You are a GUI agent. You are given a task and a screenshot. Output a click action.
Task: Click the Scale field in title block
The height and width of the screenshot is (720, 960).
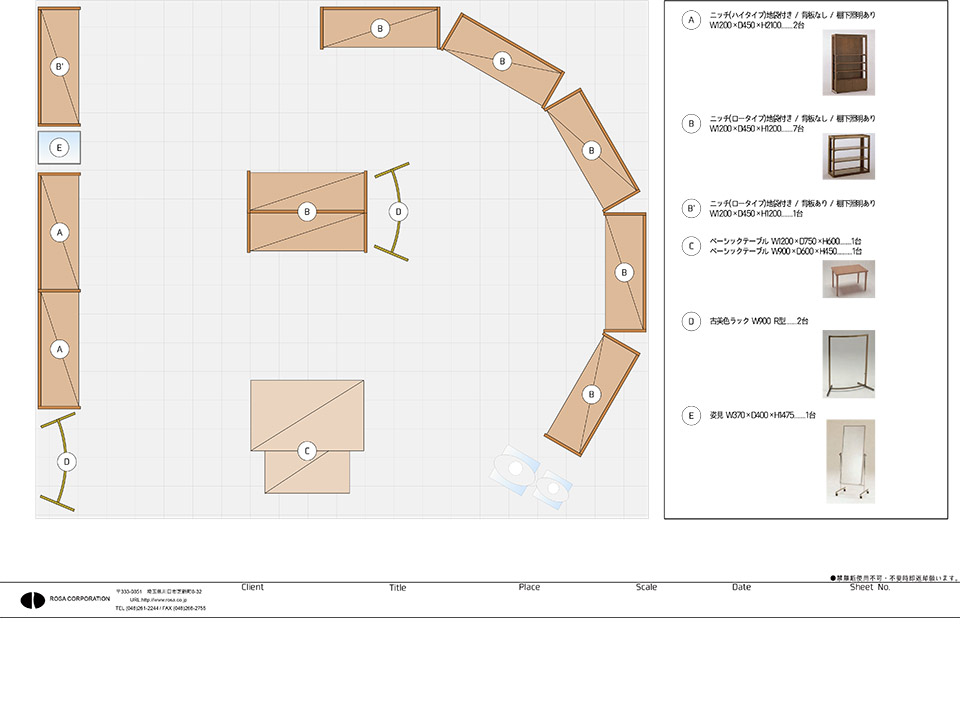tap(646, 587)
